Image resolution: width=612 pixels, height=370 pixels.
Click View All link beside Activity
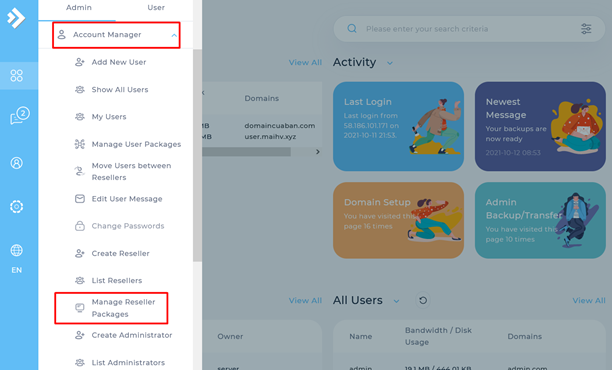tap(305, 62)
